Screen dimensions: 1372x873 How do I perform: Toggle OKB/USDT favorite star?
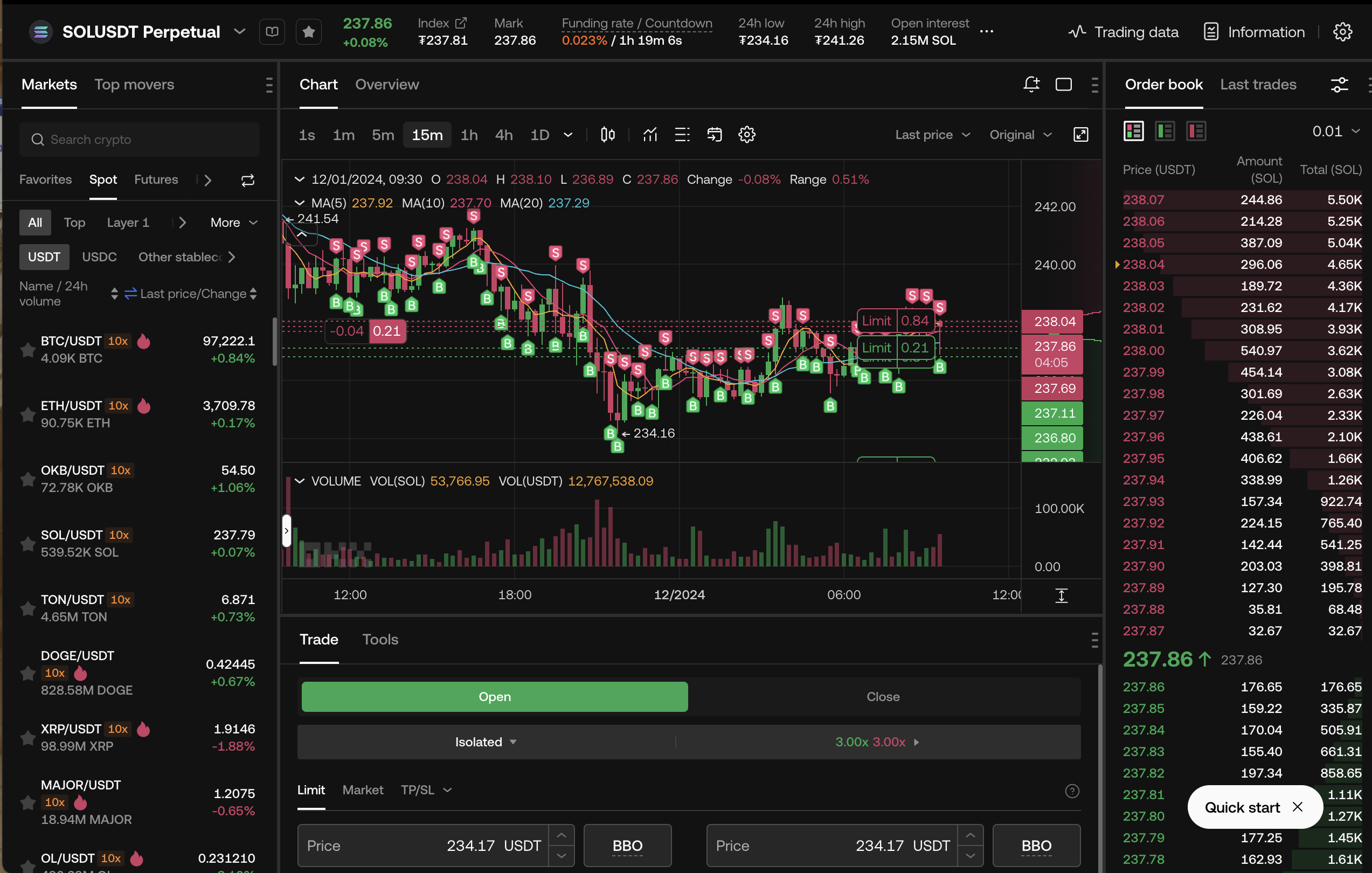(x=27, y=479)
